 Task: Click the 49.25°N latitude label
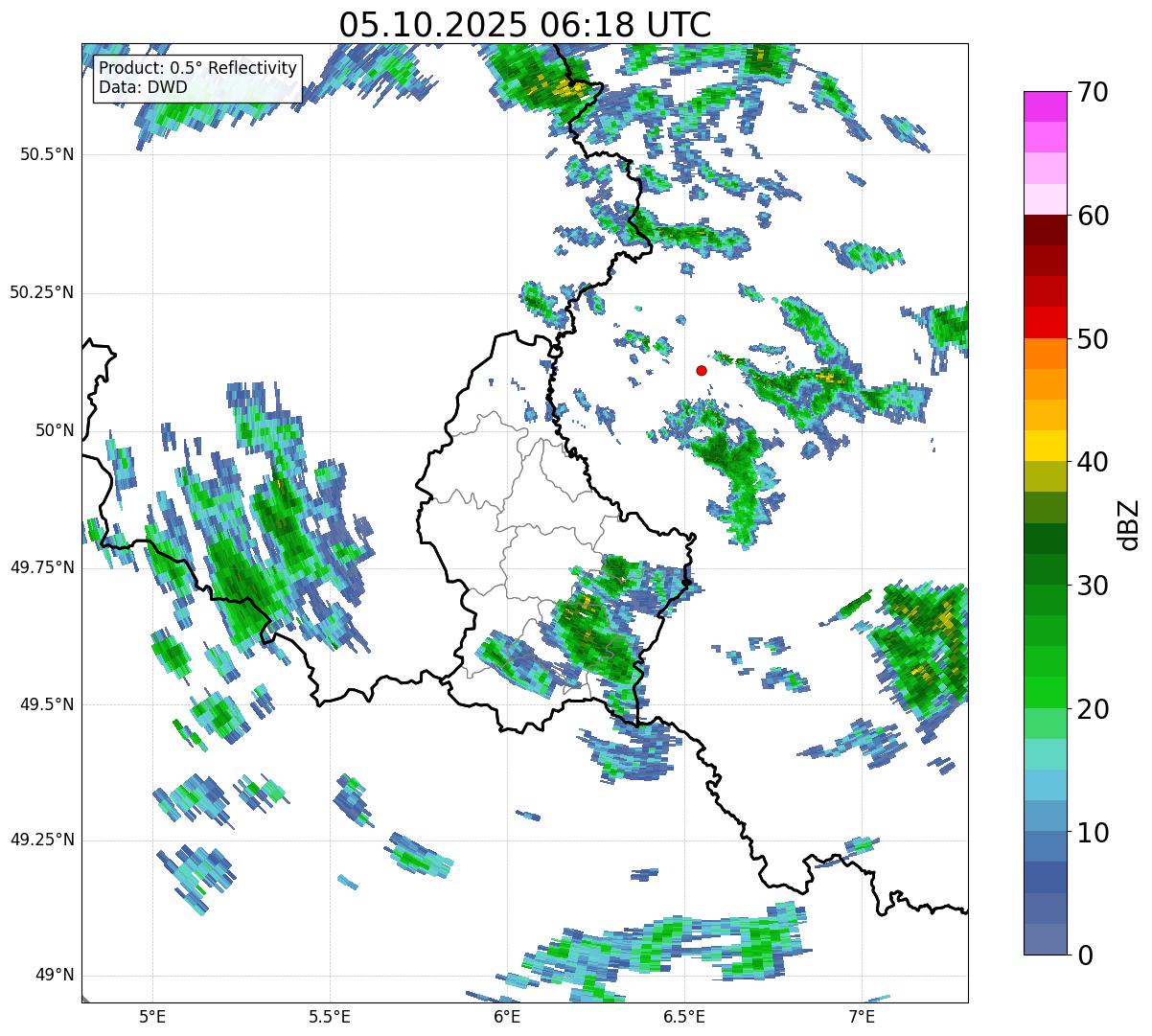(42, 840)
